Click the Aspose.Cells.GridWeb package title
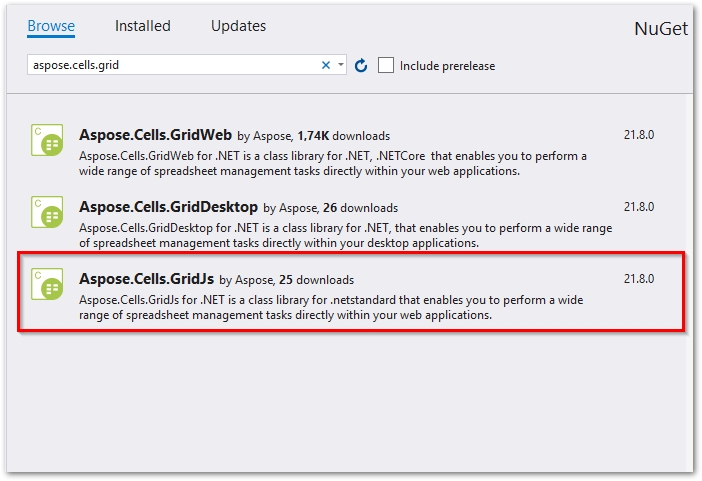This screenshot has width=702, height=481. (155, 134)
